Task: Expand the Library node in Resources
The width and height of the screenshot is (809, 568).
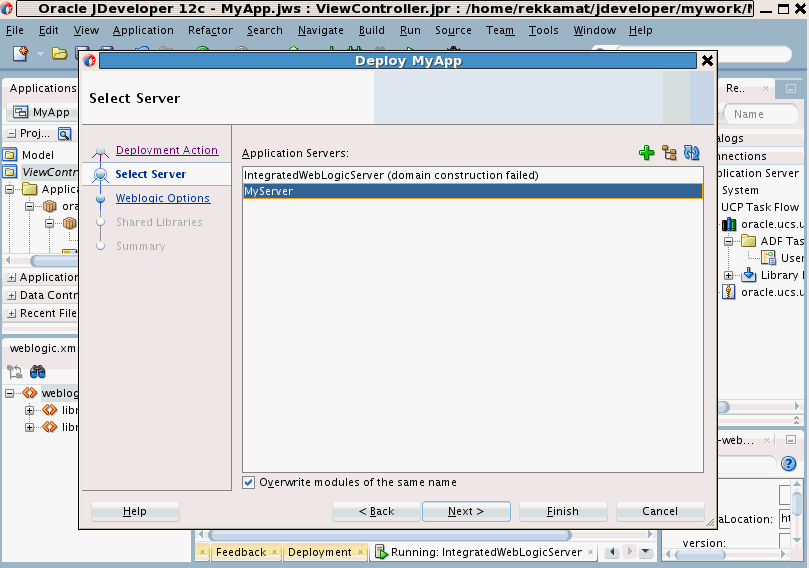Action: (x=729, y=275)
